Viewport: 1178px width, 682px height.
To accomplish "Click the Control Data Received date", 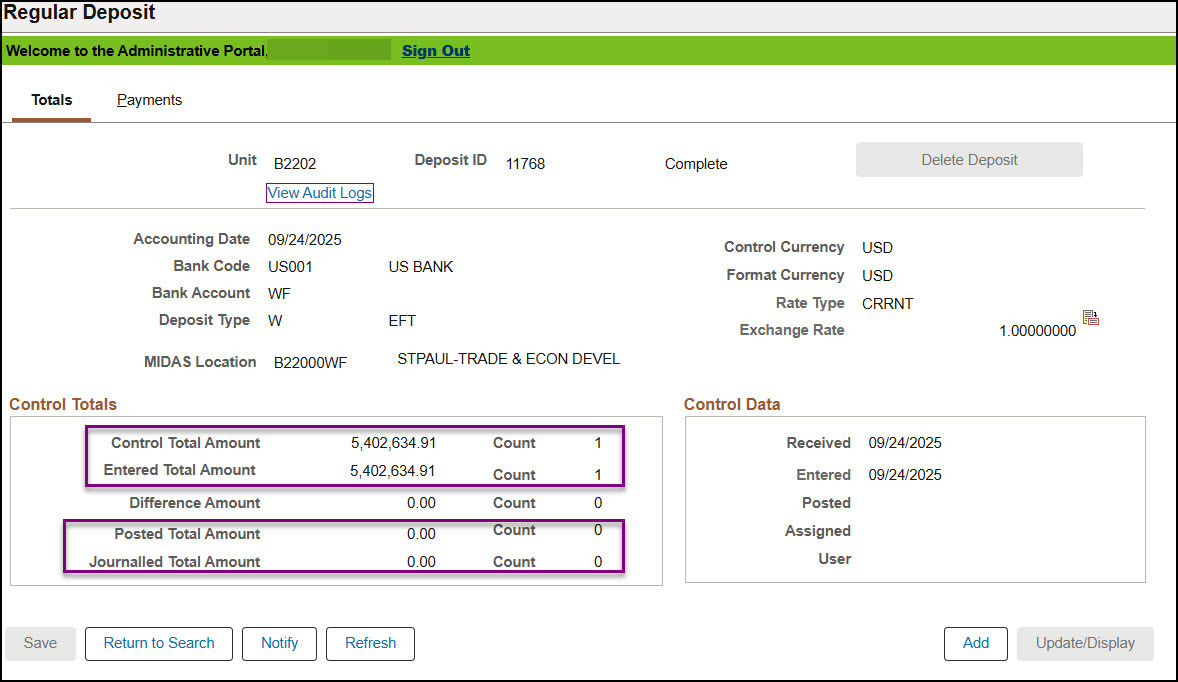I will [x=904, y=443].
